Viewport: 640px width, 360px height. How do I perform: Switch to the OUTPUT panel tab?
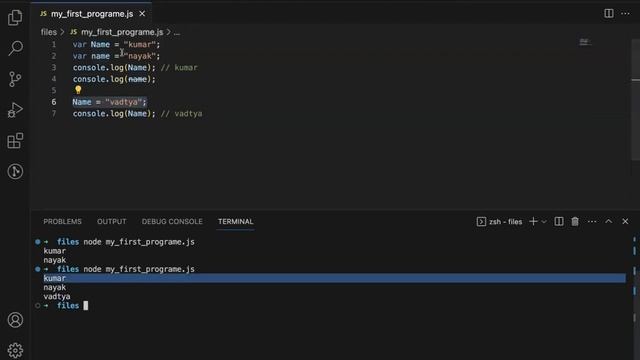coord(111,222)
